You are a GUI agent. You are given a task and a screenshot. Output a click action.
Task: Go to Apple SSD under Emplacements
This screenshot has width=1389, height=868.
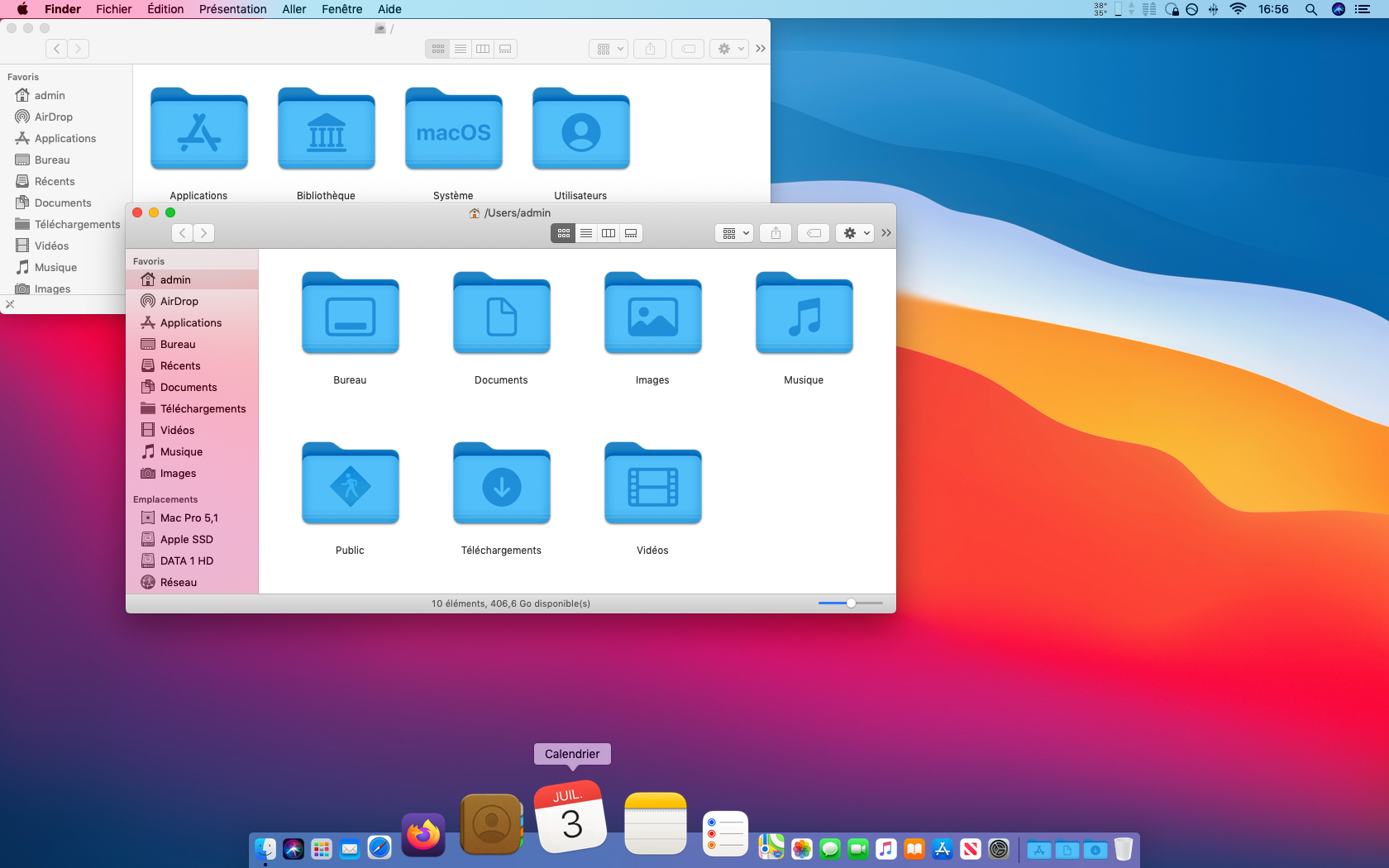pos(186,539)
